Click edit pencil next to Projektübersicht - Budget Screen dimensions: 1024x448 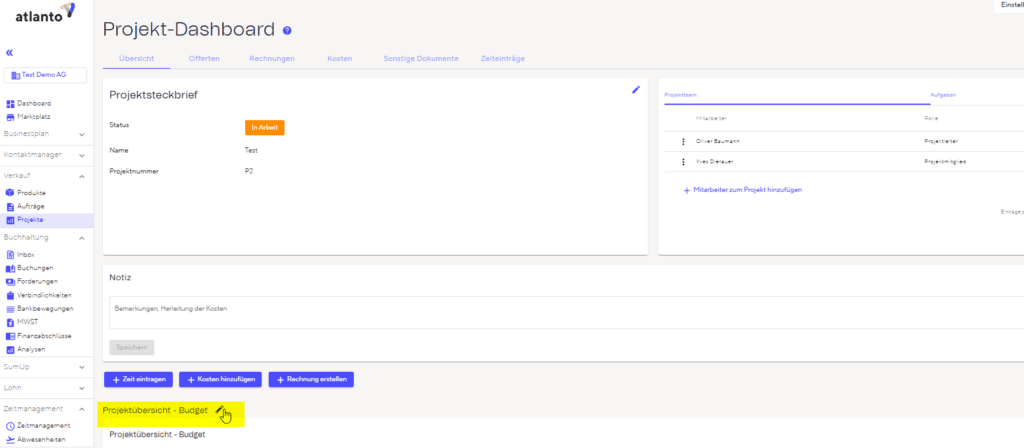click(x=220, y=410)
